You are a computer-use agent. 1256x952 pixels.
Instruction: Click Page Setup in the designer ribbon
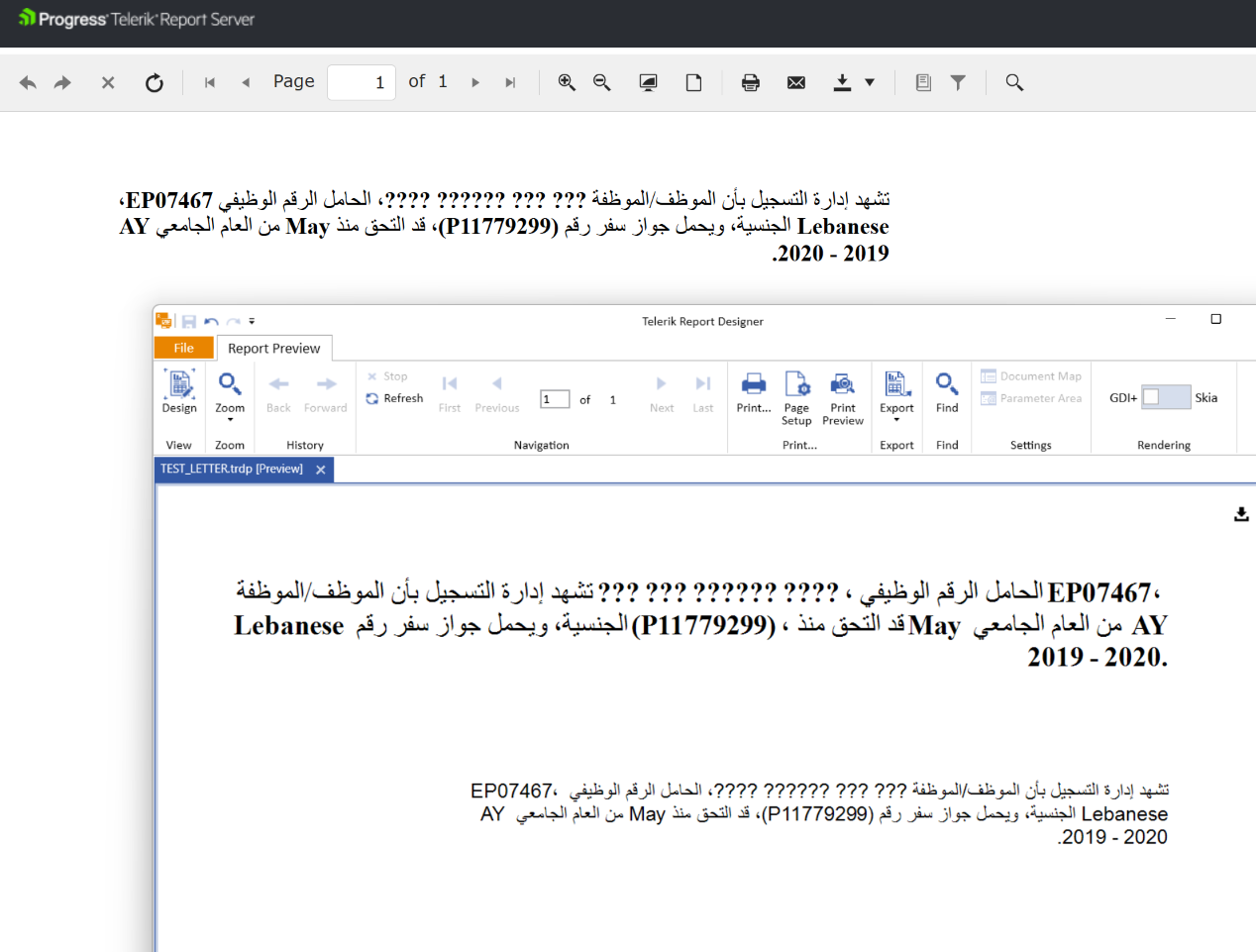pos(796,398)
